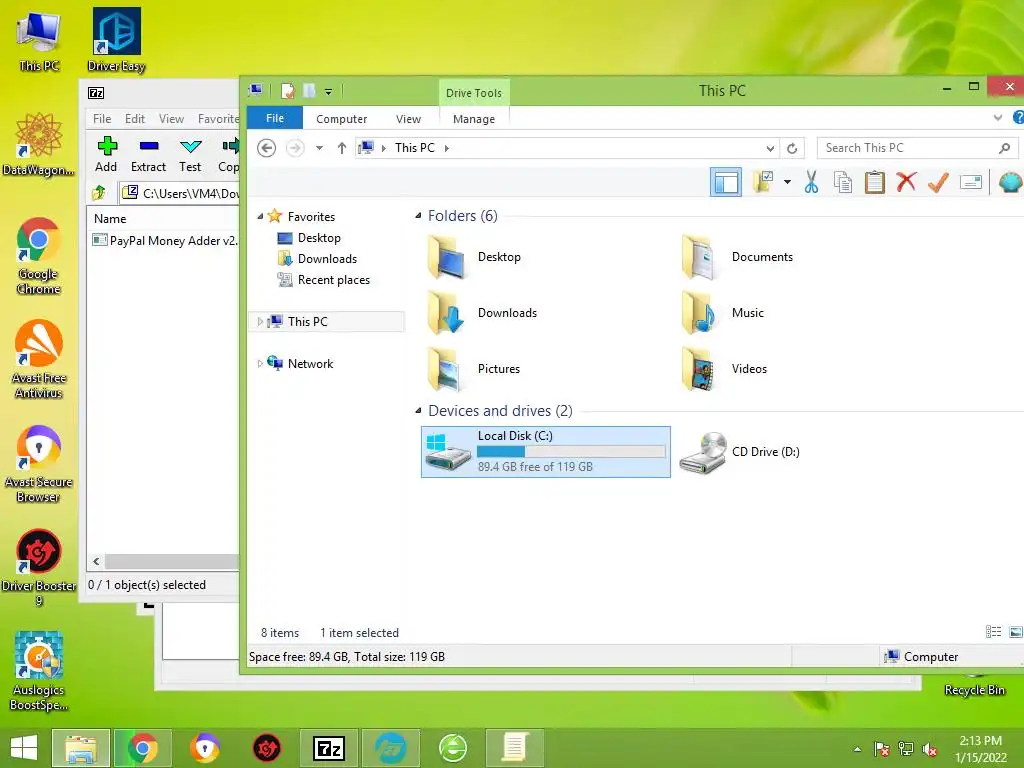Open the Quick Access Toolbar customize dropdown
The image size is (1024, 768).
(x=328, y=91)
